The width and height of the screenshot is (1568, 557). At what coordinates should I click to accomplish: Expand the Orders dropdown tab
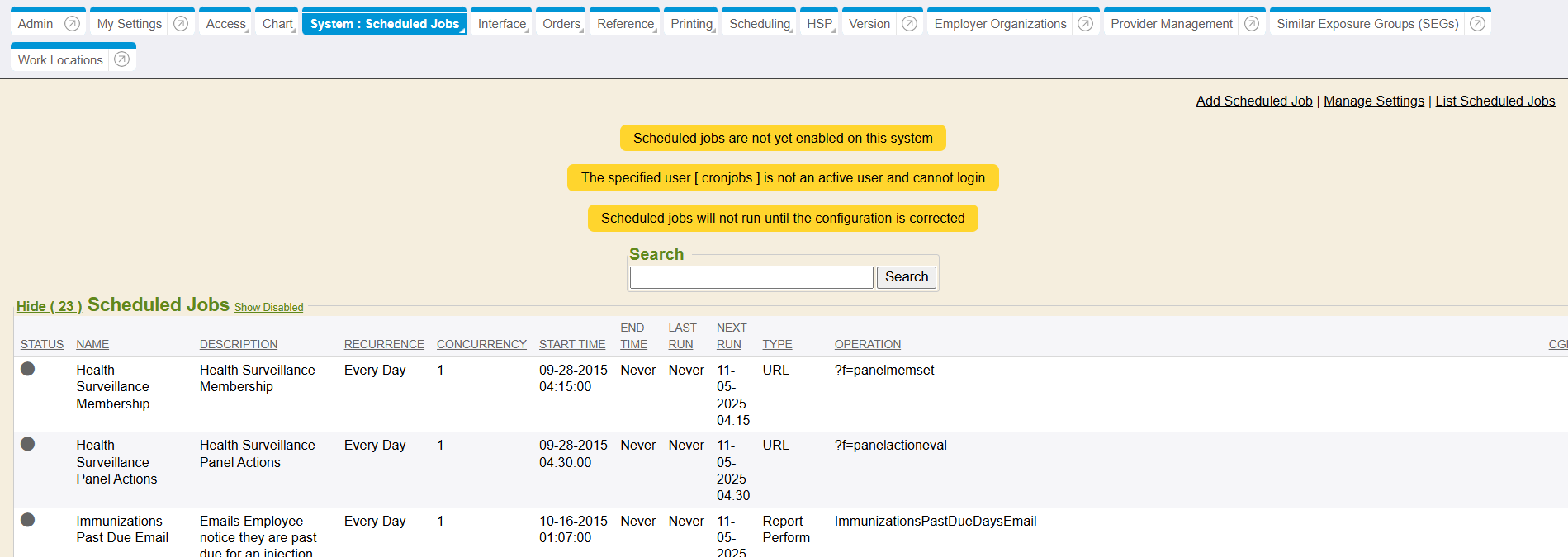(561, 24)
